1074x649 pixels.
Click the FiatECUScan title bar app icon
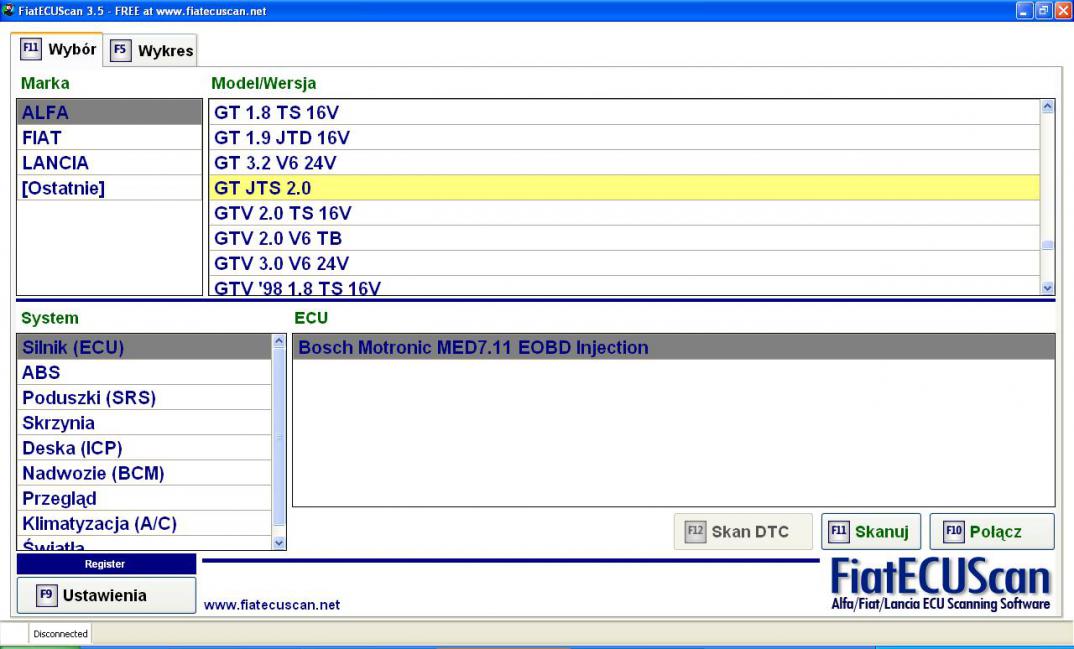(8, 10)
